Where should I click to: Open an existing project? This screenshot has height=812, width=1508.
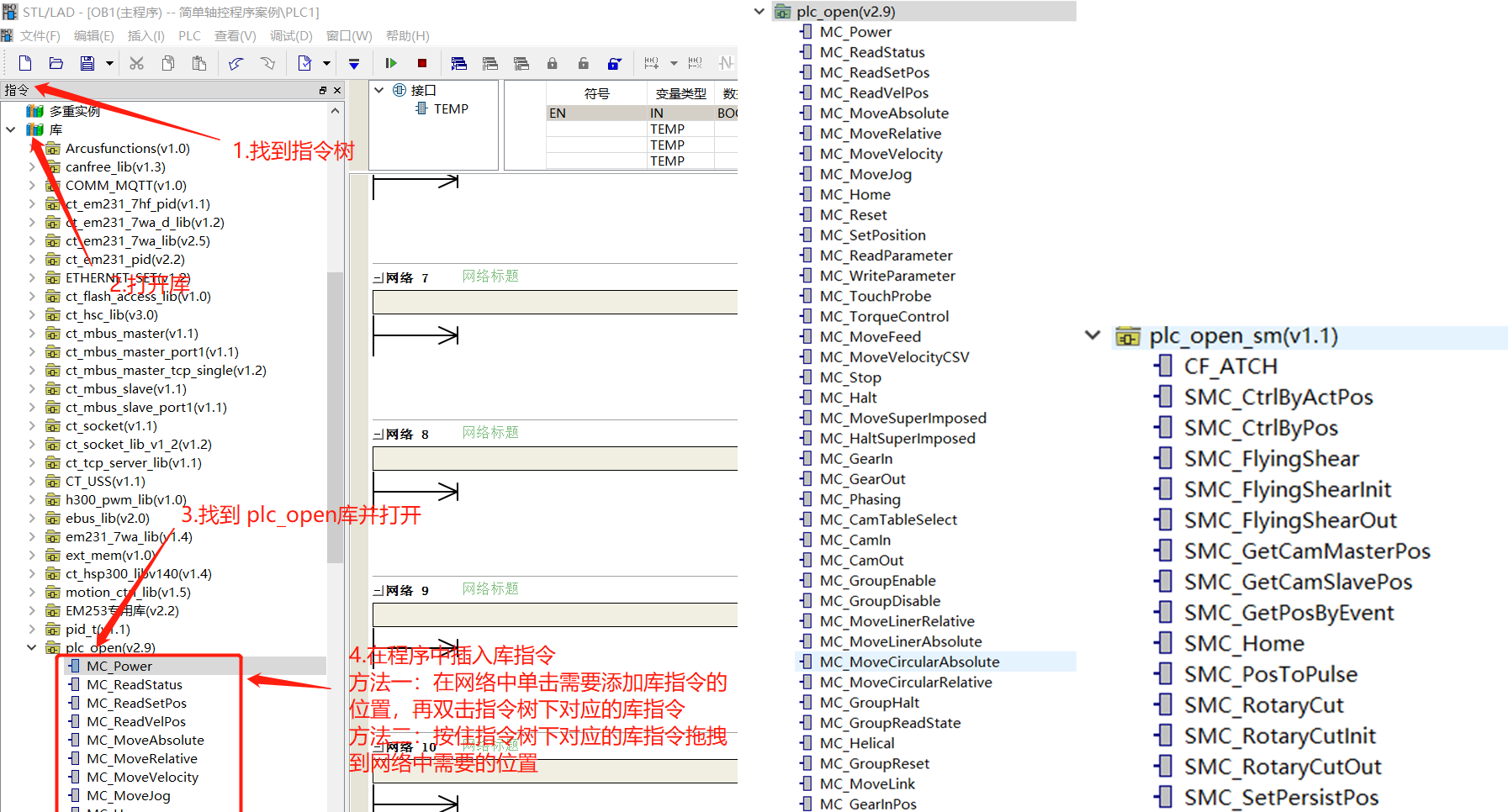pyautogui.click(x=56, y=63)
